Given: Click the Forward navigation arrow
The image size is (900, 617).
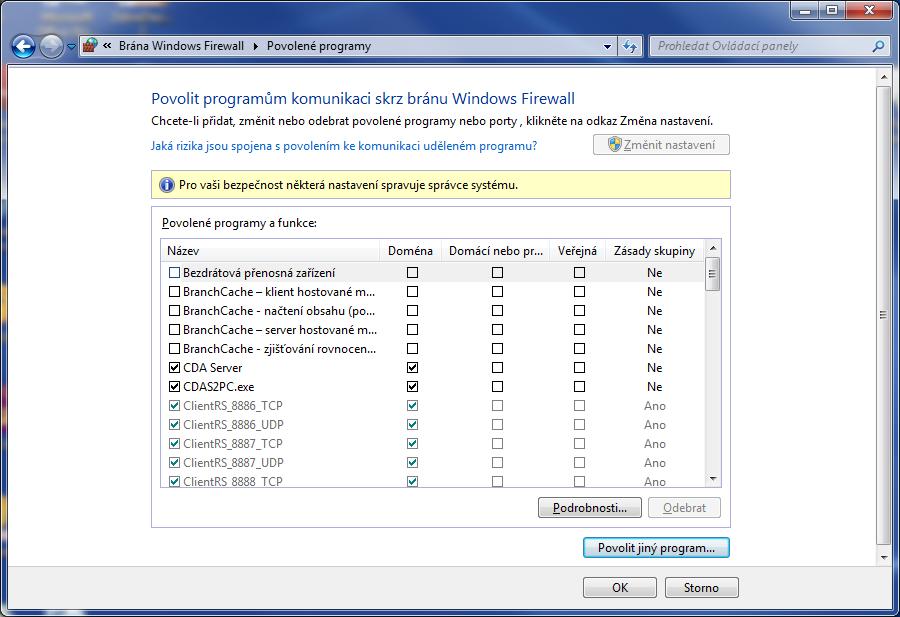Looking at the screenshot, I should [51, 46].
